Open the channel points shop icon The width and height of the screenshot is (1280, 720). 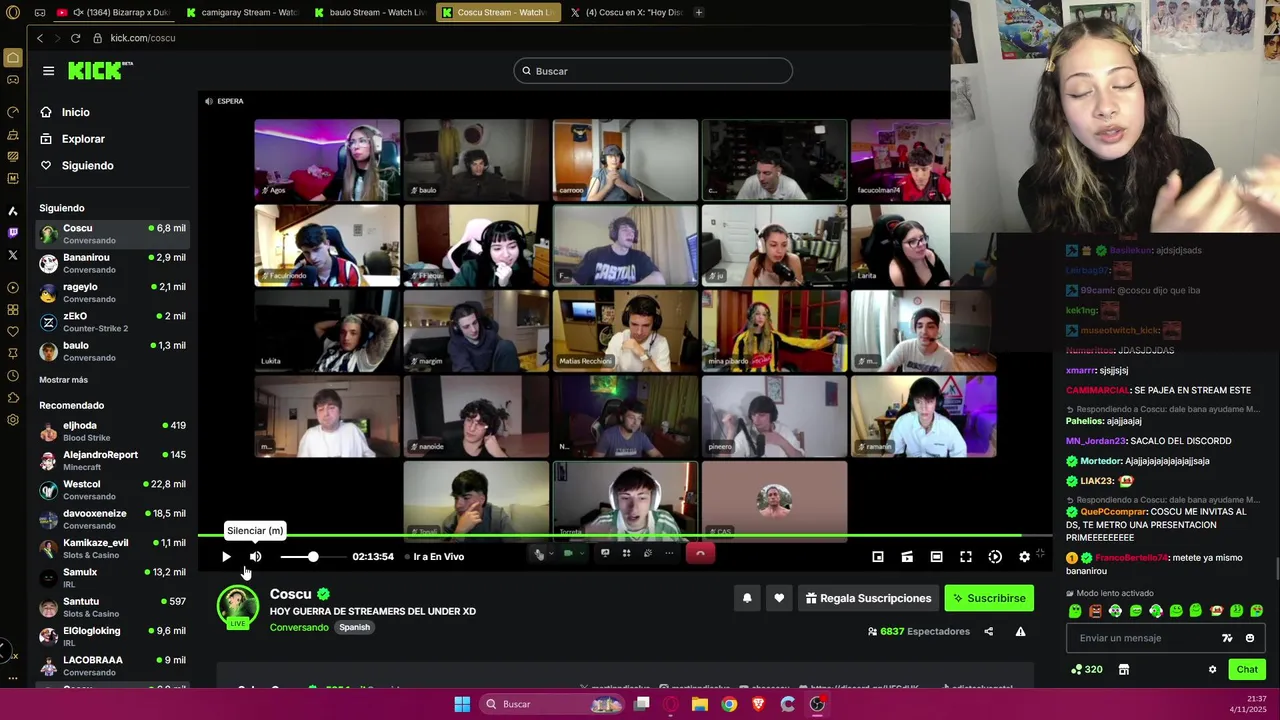tap(1123, 670)
